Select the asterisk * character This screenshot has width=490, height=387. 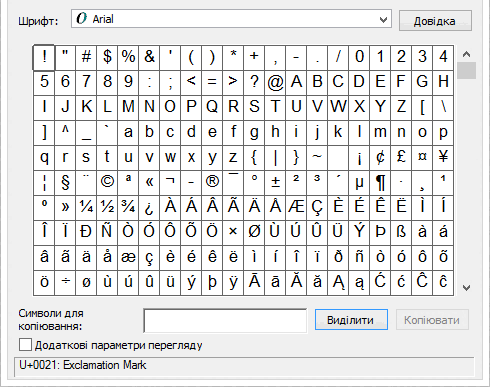(x=233, y=57)
